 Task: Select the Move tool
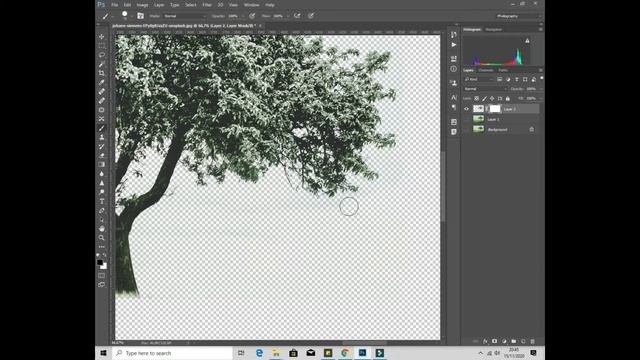[102, 37]
